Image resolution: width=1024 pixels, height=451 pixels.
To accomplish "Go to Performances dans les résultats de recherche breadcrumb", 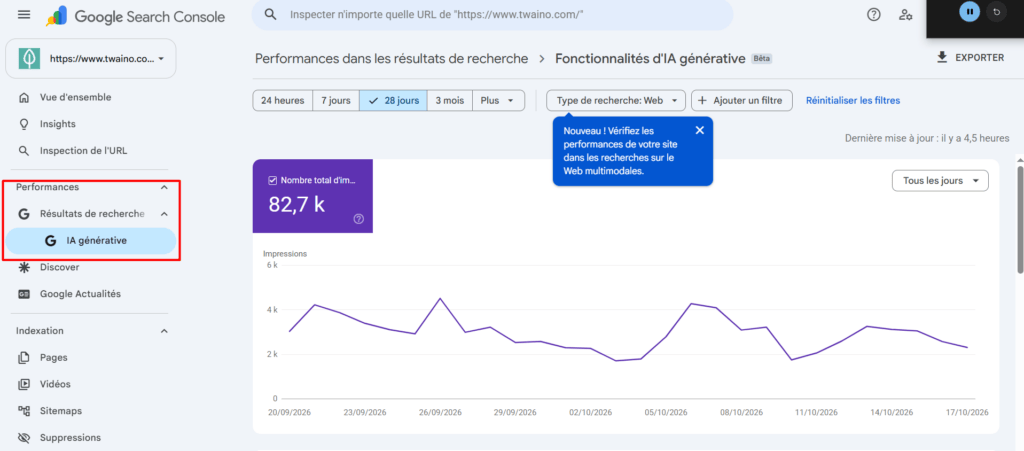I will pyautogui.click(x=391, y=59).
